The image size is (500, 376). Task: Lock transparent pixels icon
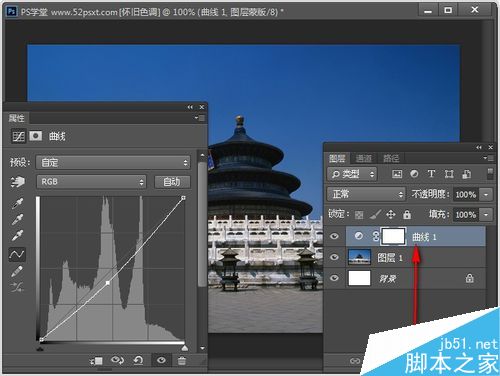(359, 215)
